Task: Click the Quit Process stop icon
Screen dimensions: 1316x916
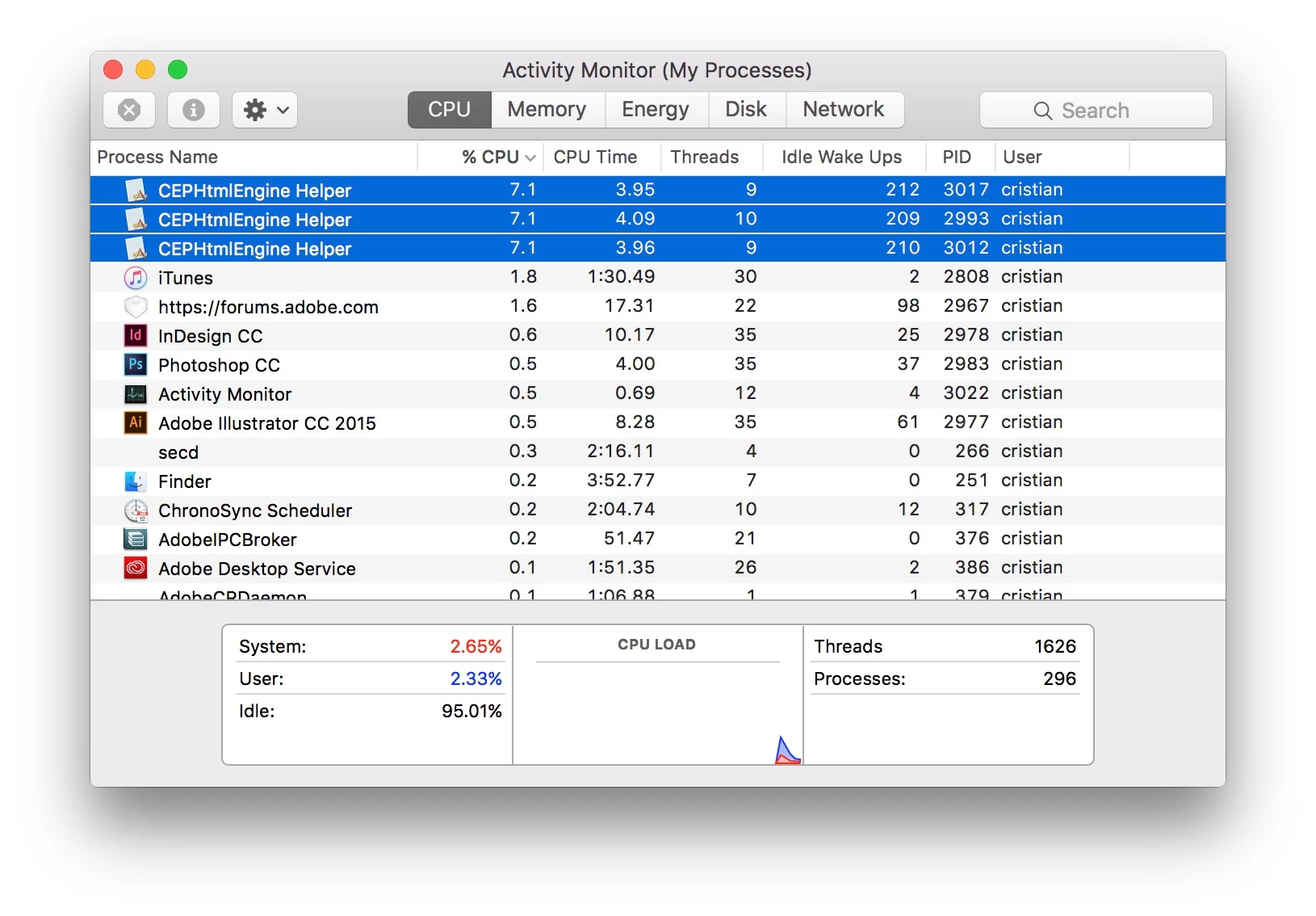Action: pos(129,110)
